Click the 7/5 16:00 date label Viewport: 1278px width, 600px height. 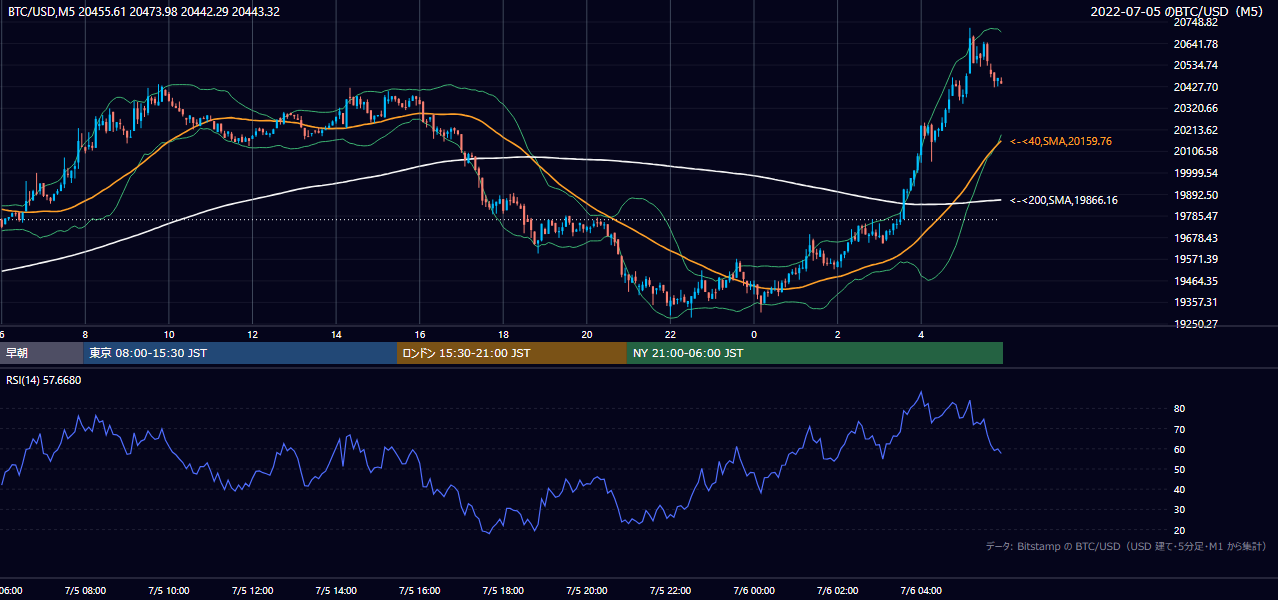tap(420, 591)
